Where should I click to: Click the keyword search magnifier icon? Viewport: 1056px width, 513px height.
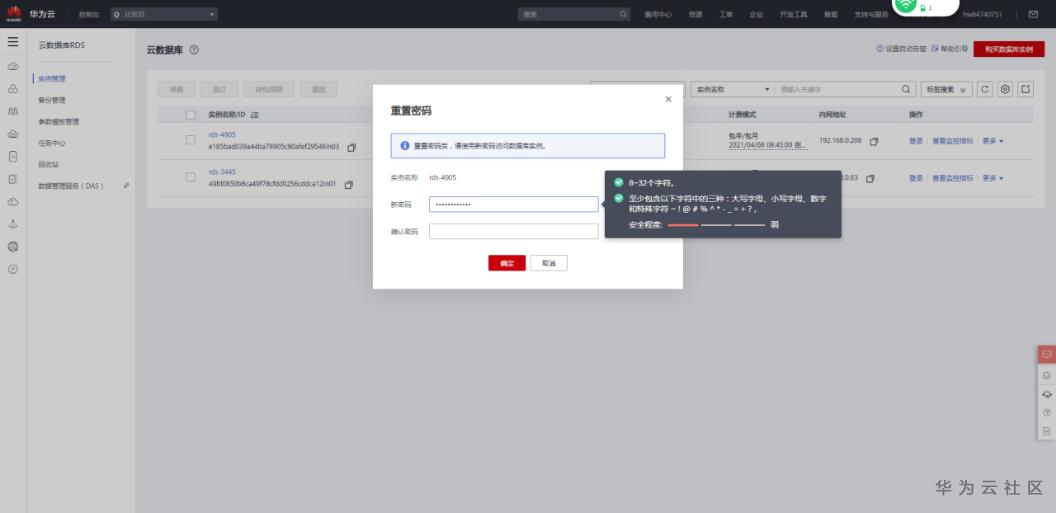[906, 90]
